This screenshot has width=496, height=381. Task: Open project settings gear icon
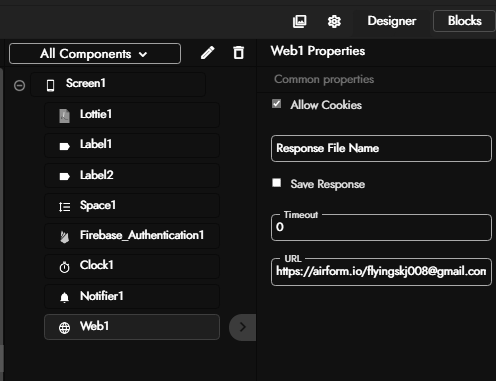[334, 22]
